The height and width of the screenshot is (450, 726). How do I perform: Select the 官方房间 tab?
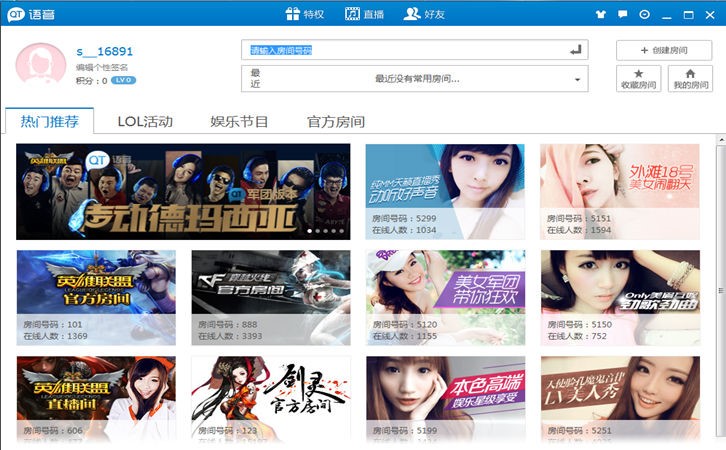(336, 122)
